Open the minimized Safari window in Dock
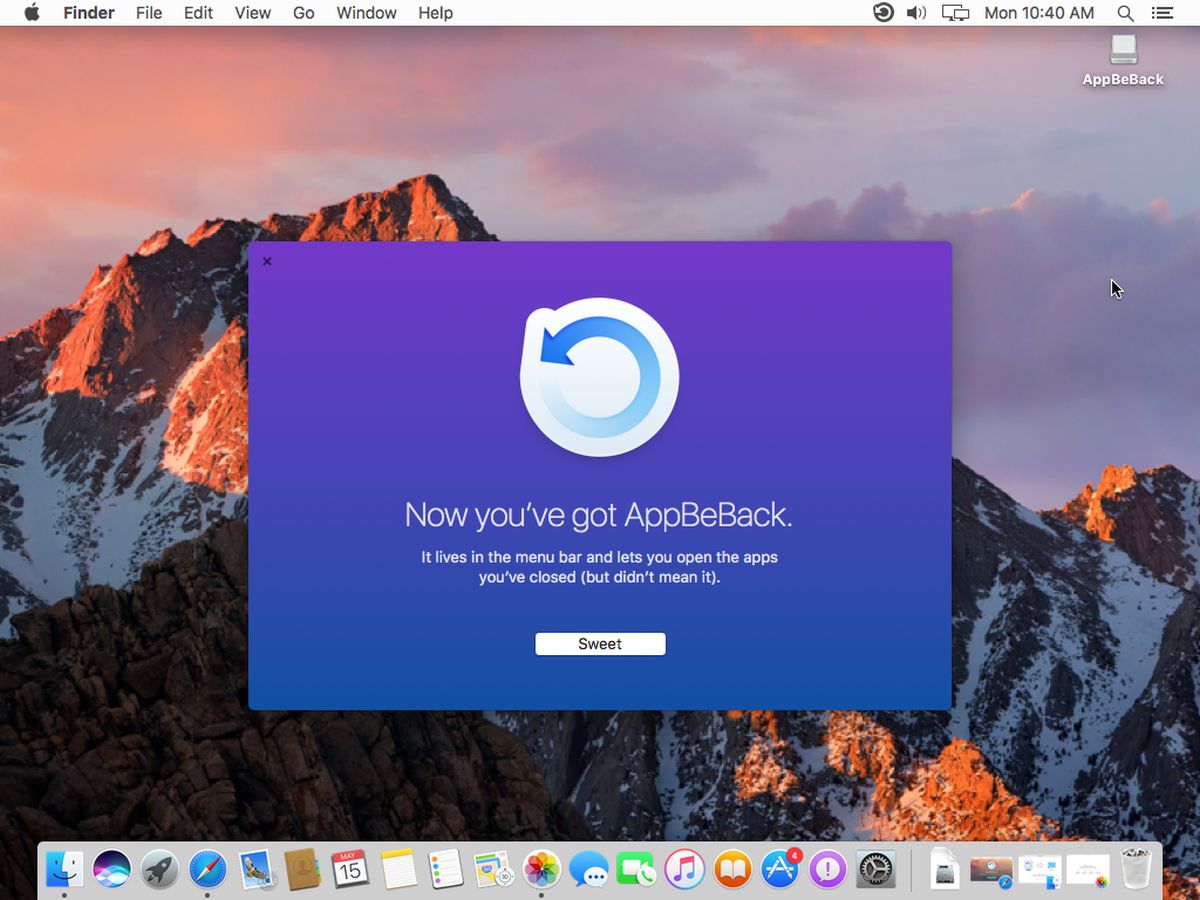 pyautogui.click(x=992, y=870)
